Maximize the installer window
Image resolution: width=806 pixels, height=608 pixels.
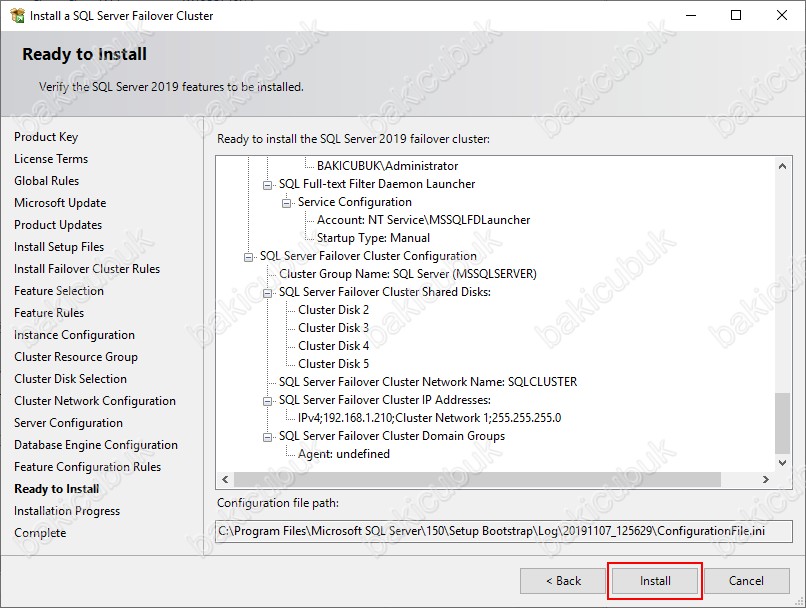point(736,15)
